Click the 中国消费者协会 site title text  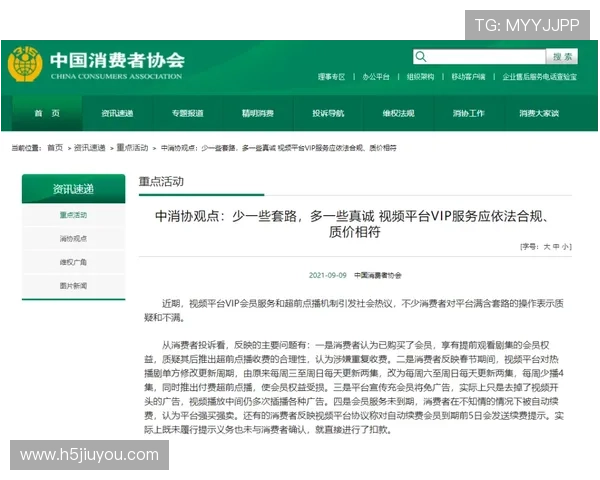point(117,60)
